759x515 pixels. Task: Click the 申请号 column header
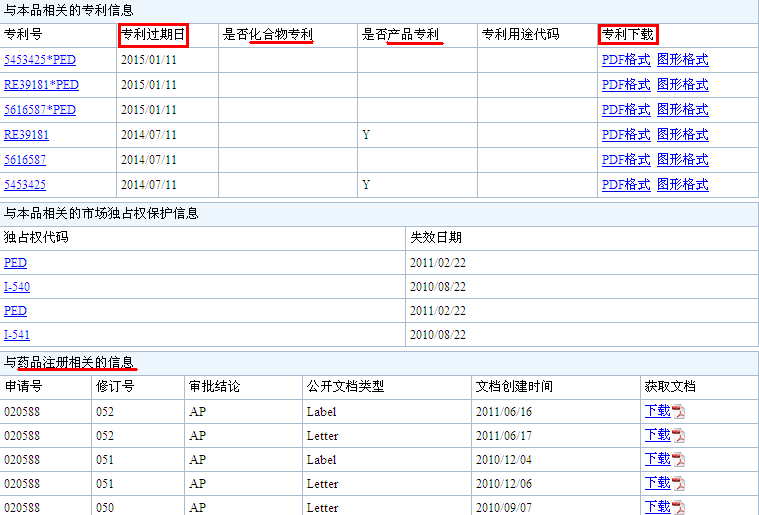pyautogui.click(x=23, y=387)
